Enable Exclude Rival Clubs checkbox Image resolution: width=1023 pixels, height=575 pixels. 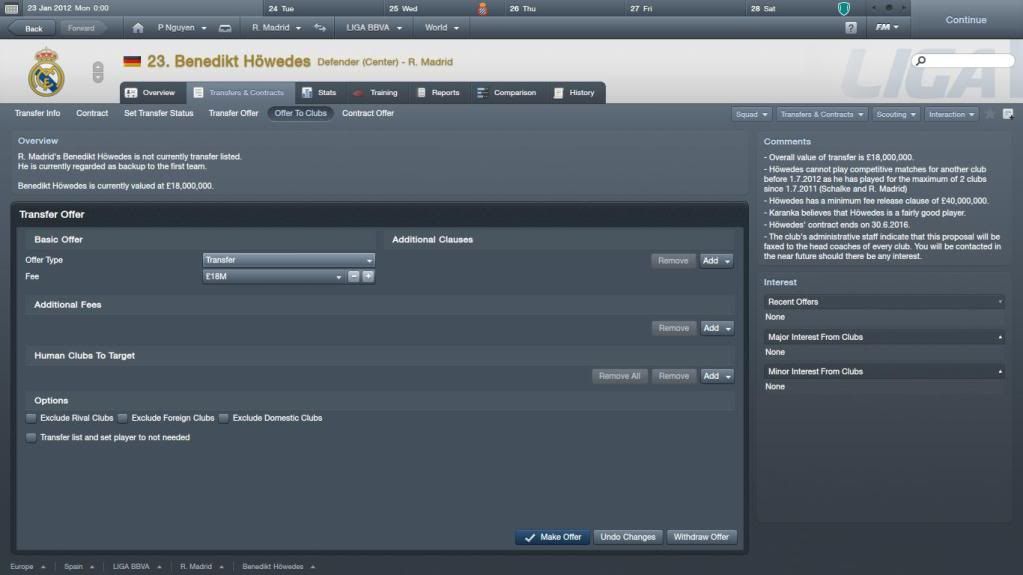31,418
